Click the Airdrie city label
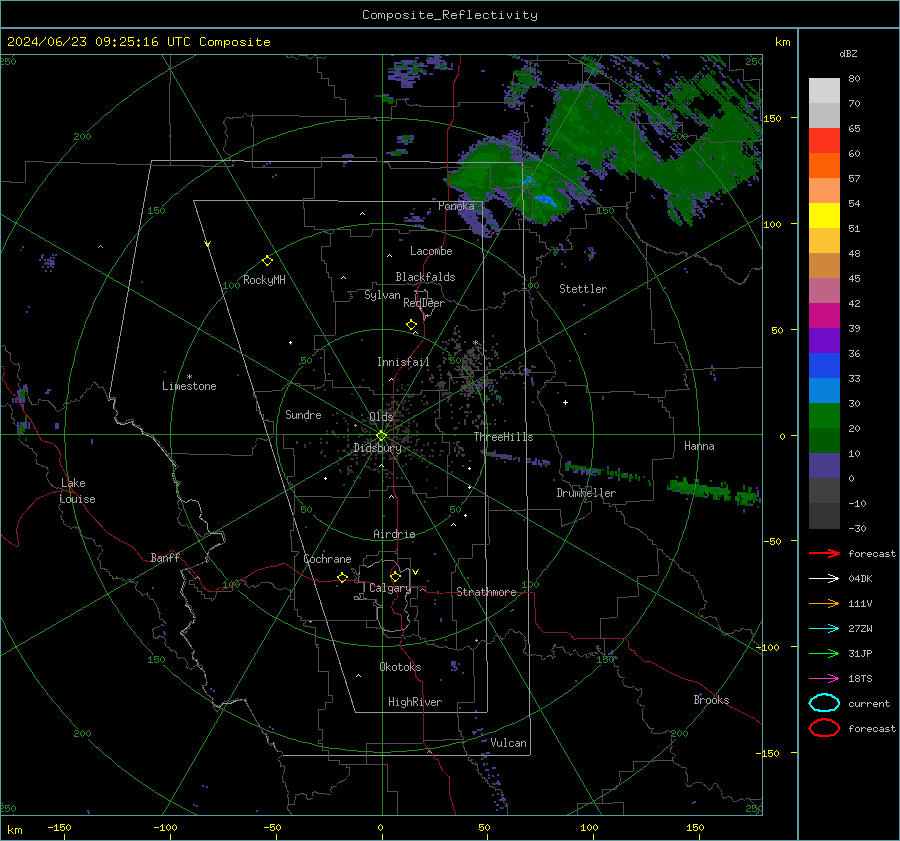 click(x=394, y=534)
